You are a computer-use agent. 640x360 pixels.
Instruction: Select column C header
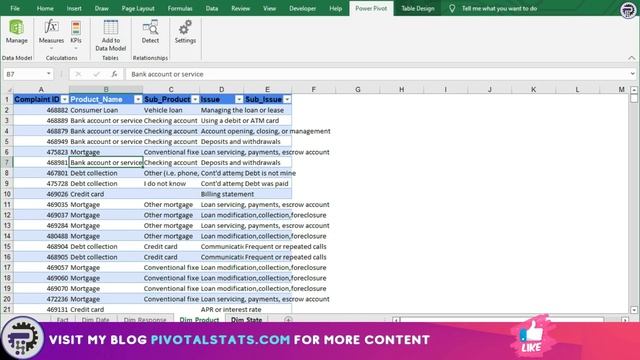point(171,89)
